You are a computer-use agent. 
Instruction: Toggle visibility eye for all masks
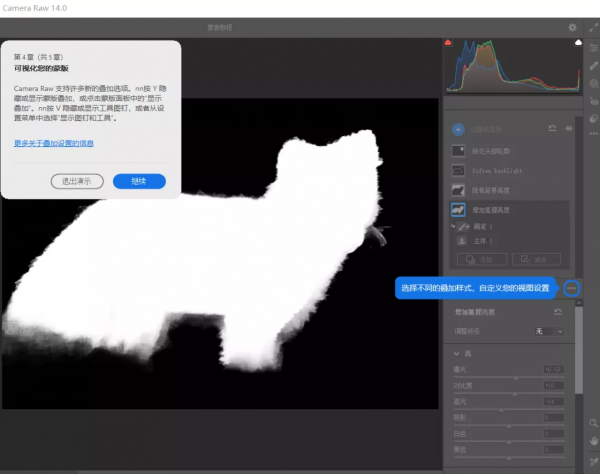tap(569, 129)
